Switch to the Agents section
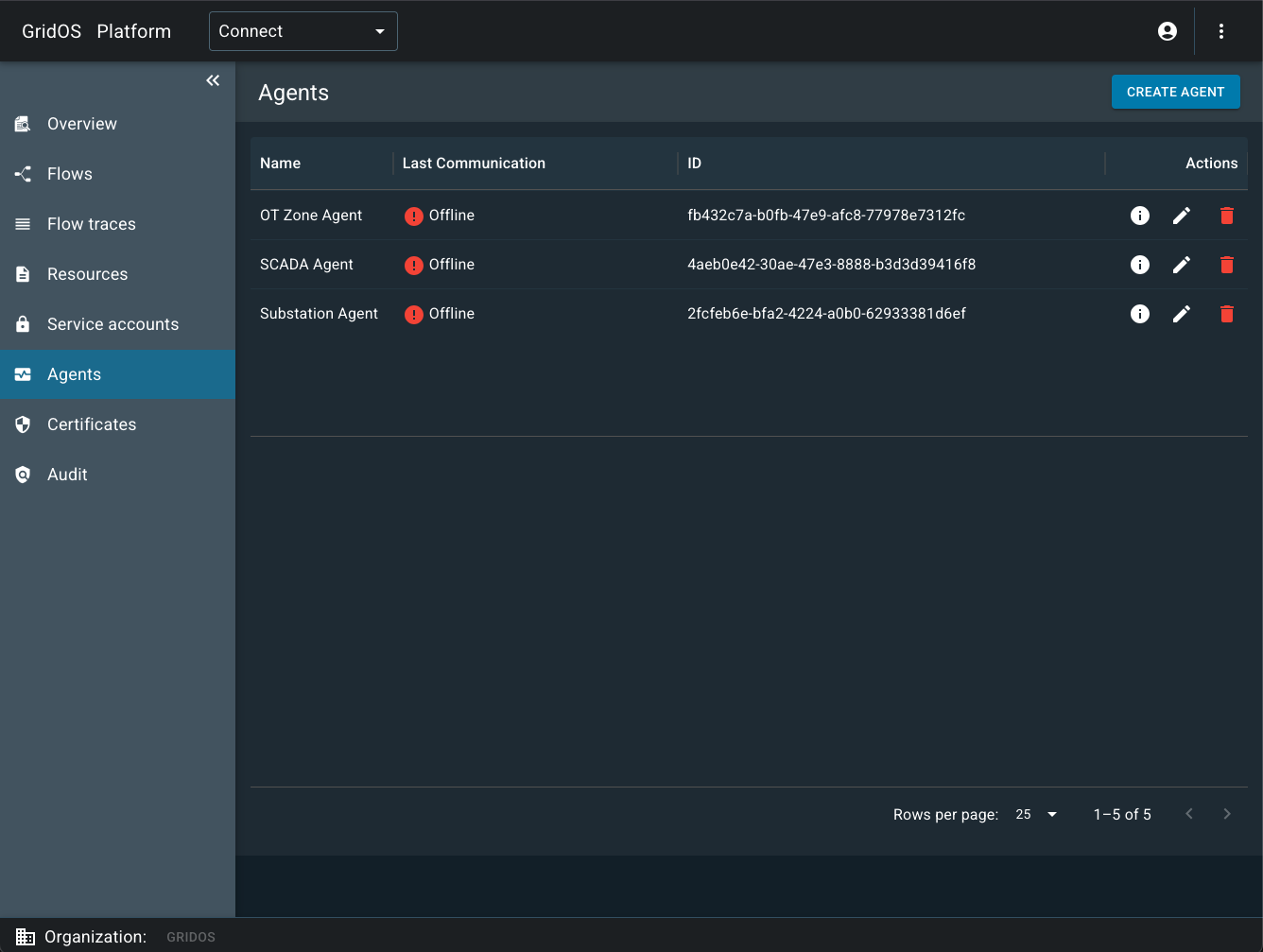1263x952 pixels. pos(74,374)
